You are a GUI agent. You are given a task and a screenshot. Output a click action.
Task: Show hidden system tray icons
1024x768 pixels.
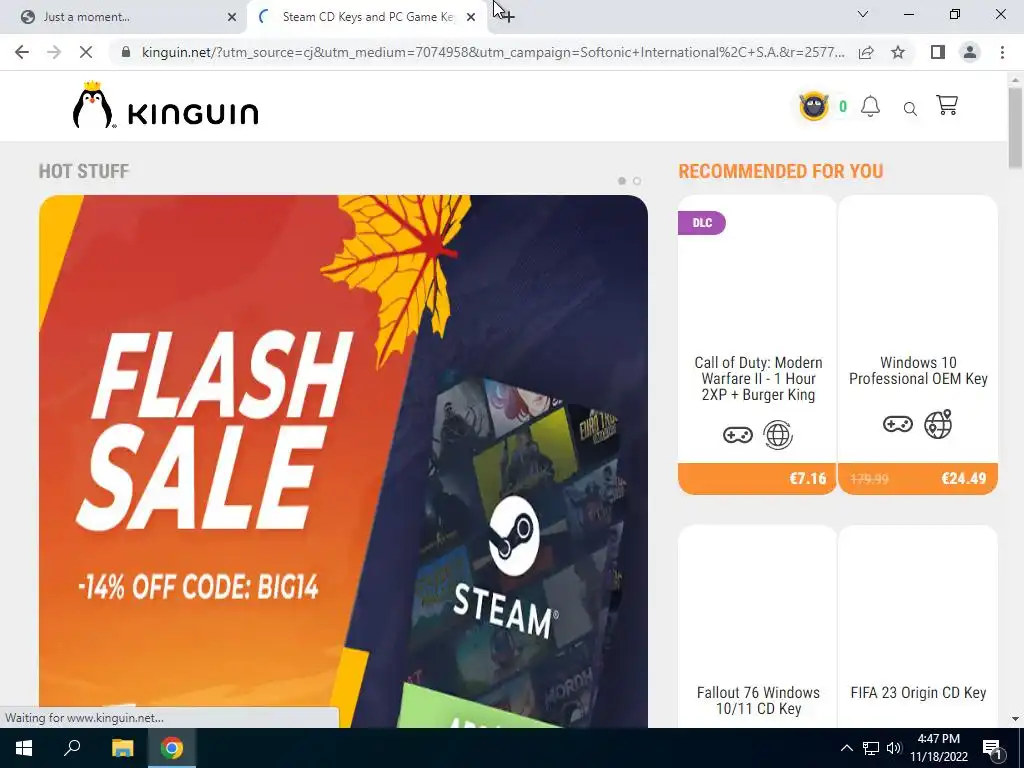point(846,748)
